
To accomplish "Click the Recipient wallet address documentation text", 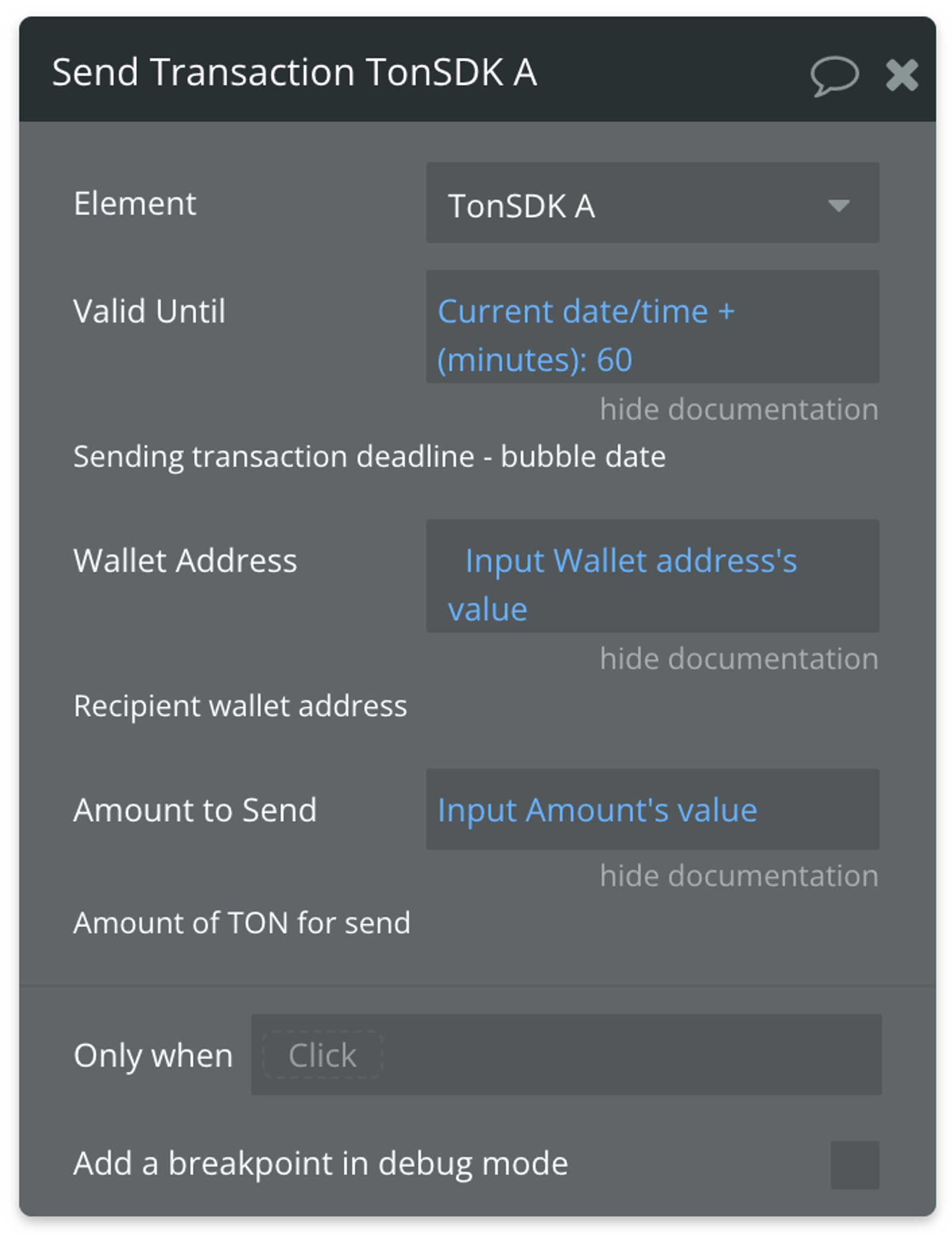I will (240, 706).
